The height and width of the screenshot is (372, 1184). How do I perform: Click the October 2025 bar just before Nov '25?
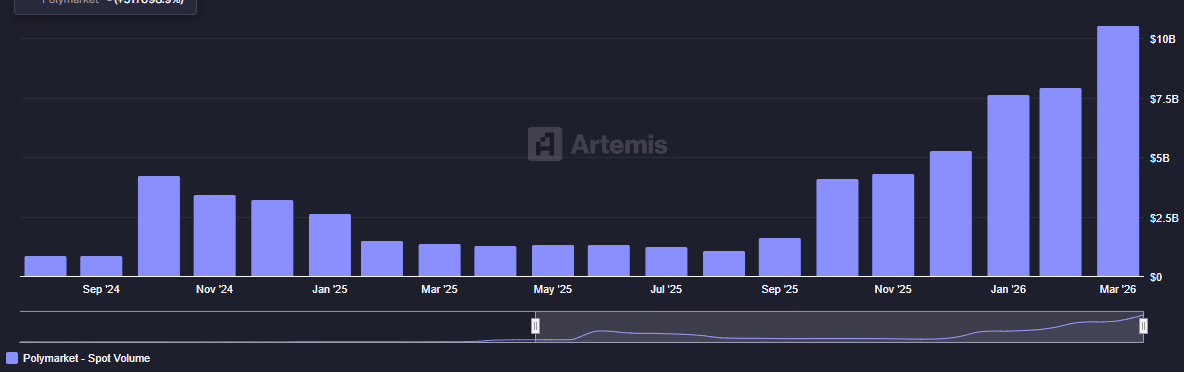click(x=837, y=228)
